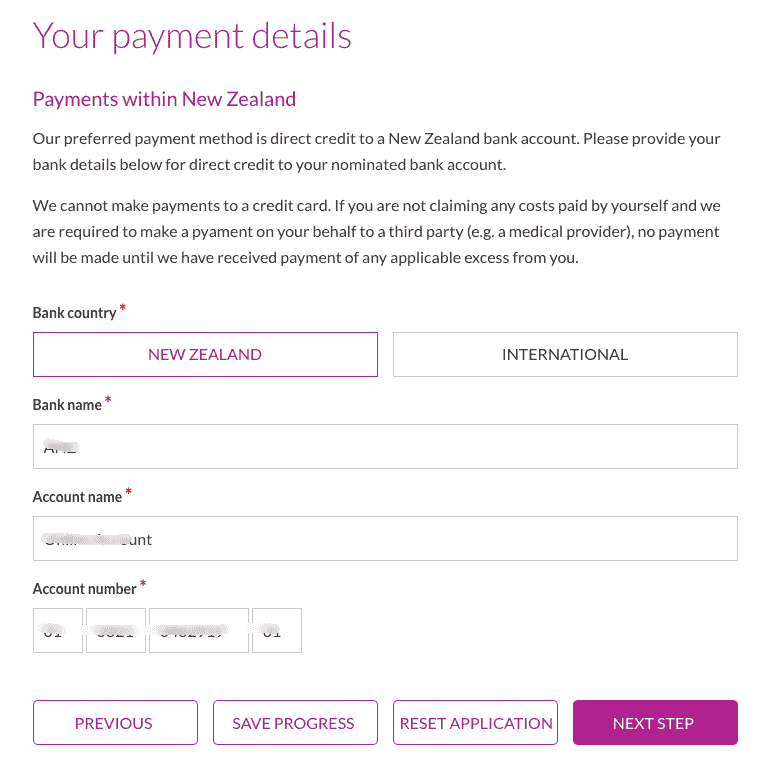Click the first account number box
Viewport: 764px width, 777px height.
point(58,631)
